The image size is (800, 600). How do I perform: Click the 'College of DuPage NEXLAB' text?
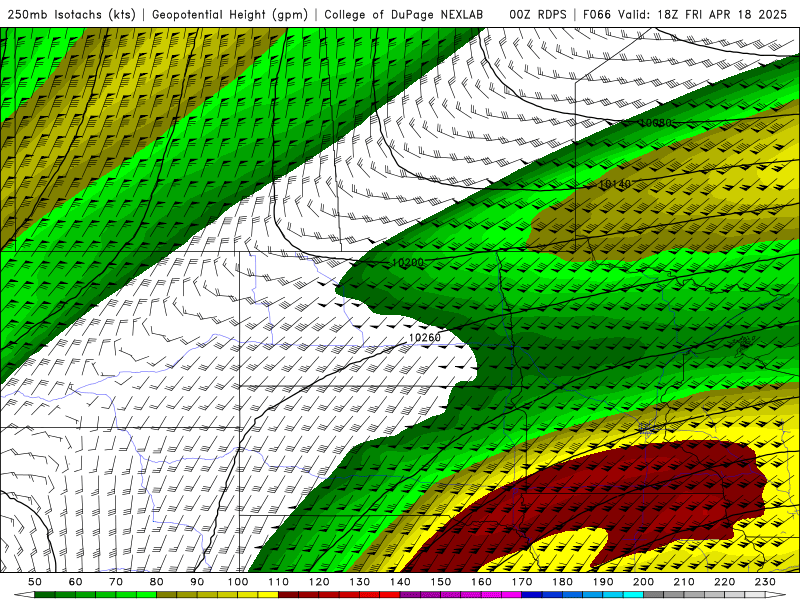(403, 14)
